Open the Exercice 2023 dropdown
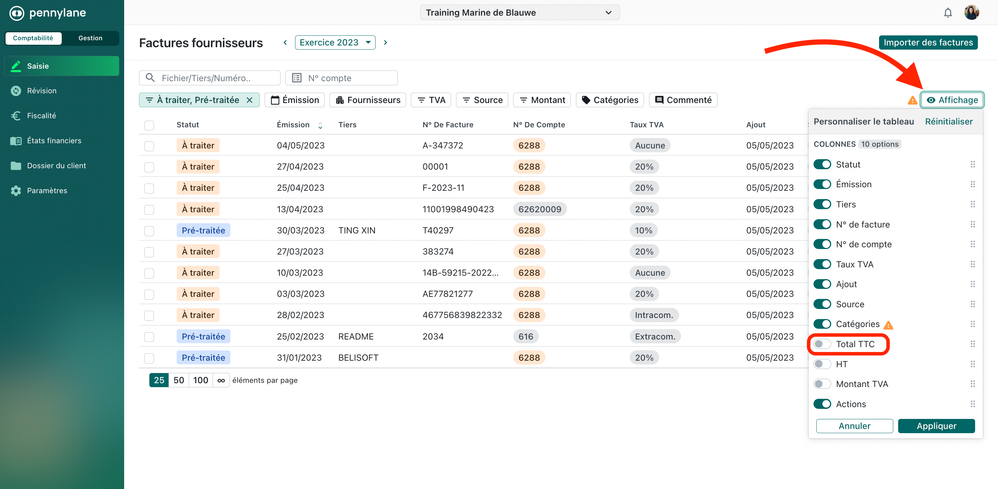The image size is (998, 489). click(x=335, y=43)
